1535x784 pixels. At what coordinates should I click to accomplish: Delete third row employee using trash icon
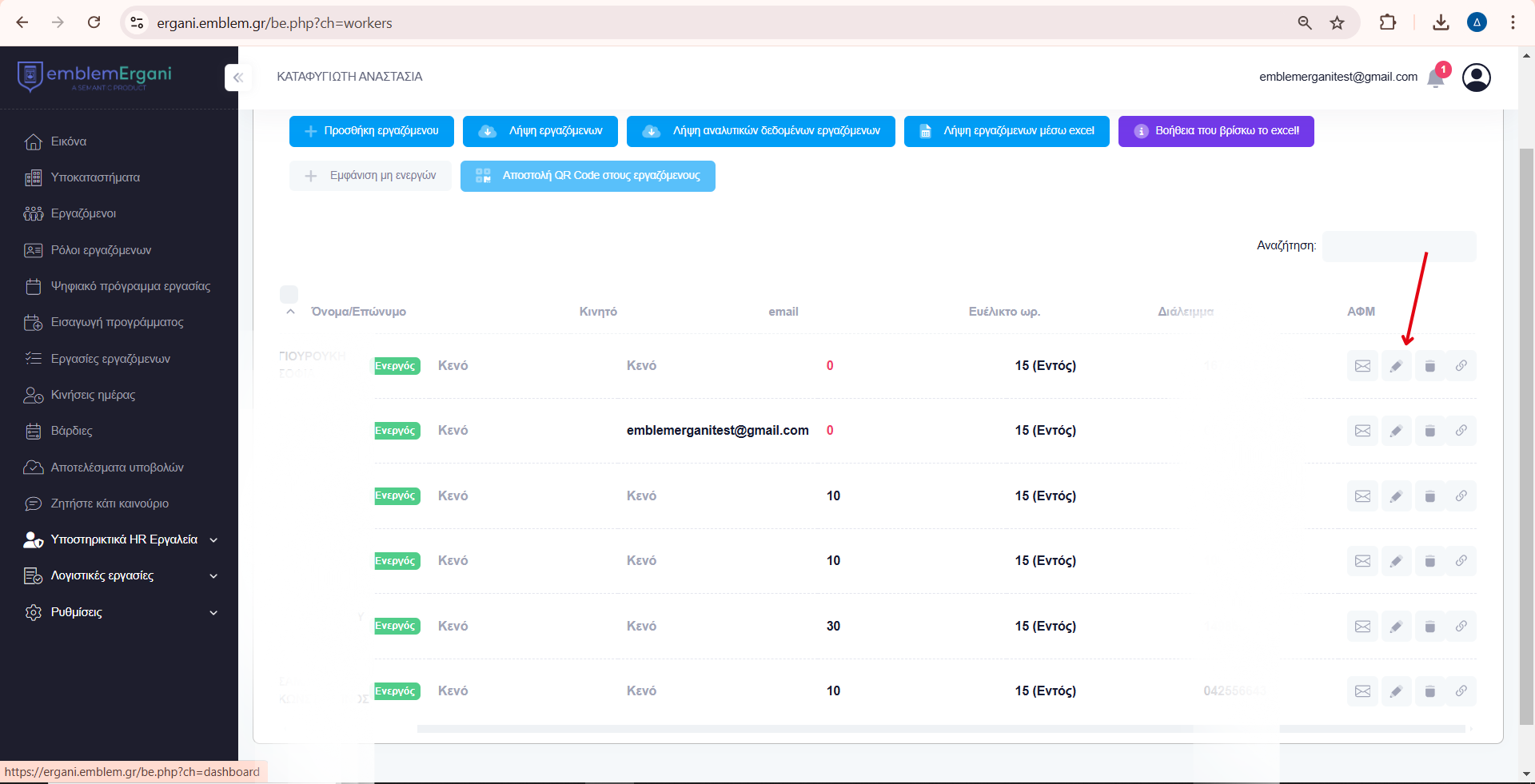pos(1429,496)
